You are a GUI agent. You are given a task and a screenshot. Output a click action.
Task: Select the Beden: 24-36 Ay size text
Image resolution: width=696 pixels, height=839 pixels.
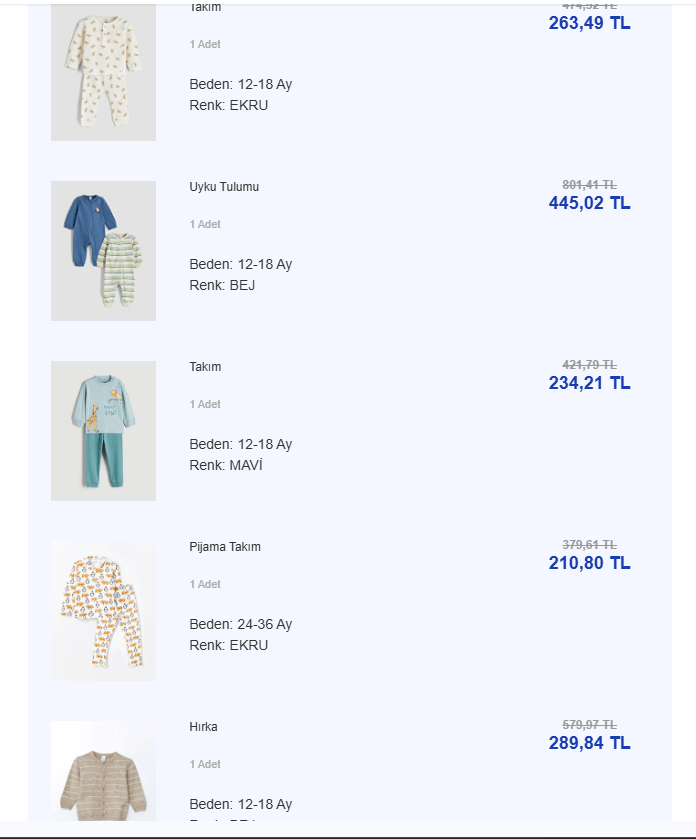(241, 624)
